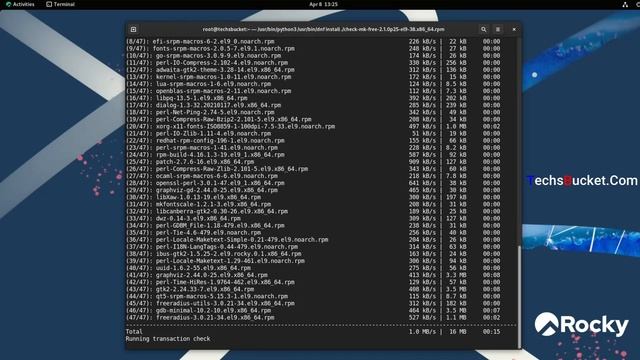Image resolution: width=640 pixels, height=360 pixels.
Task: Select the perl-GDBM_File line
Action: pyautogui.click(x=313, y=225)
